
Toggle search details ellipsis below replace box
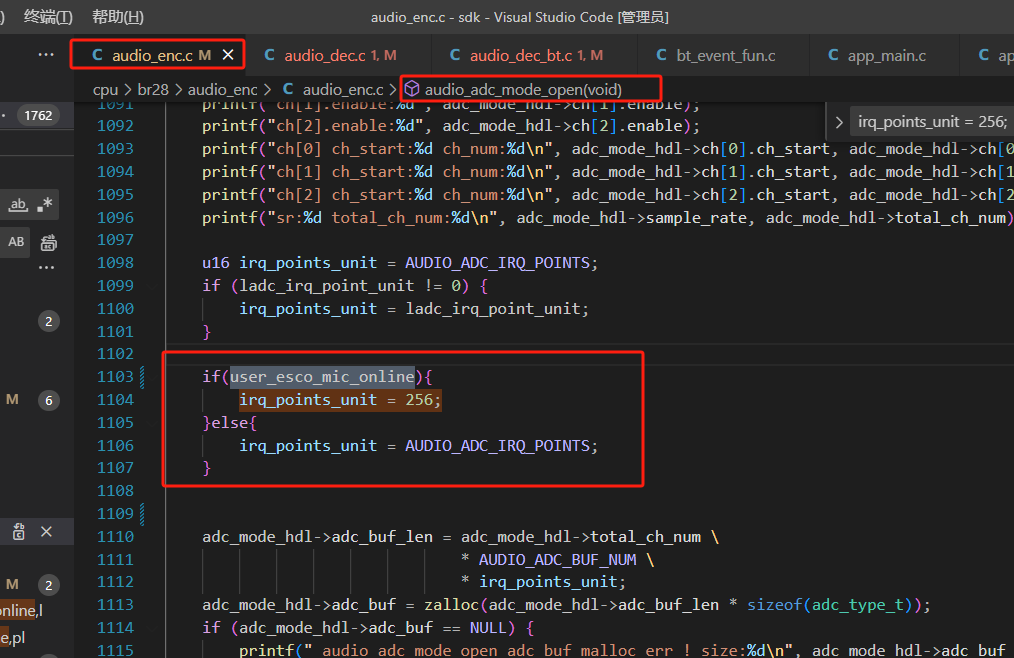(x=46, y=267)
